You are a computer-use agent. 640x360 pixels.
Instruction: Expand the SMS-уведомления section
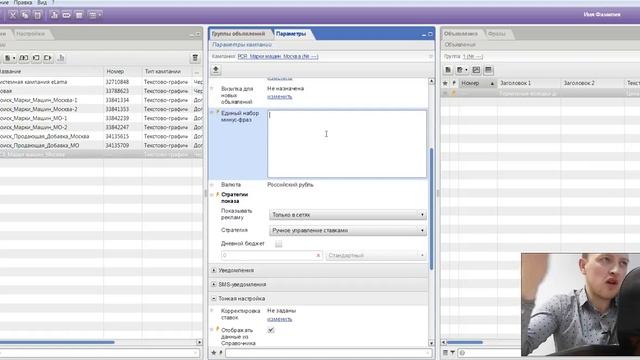[214, 284]
